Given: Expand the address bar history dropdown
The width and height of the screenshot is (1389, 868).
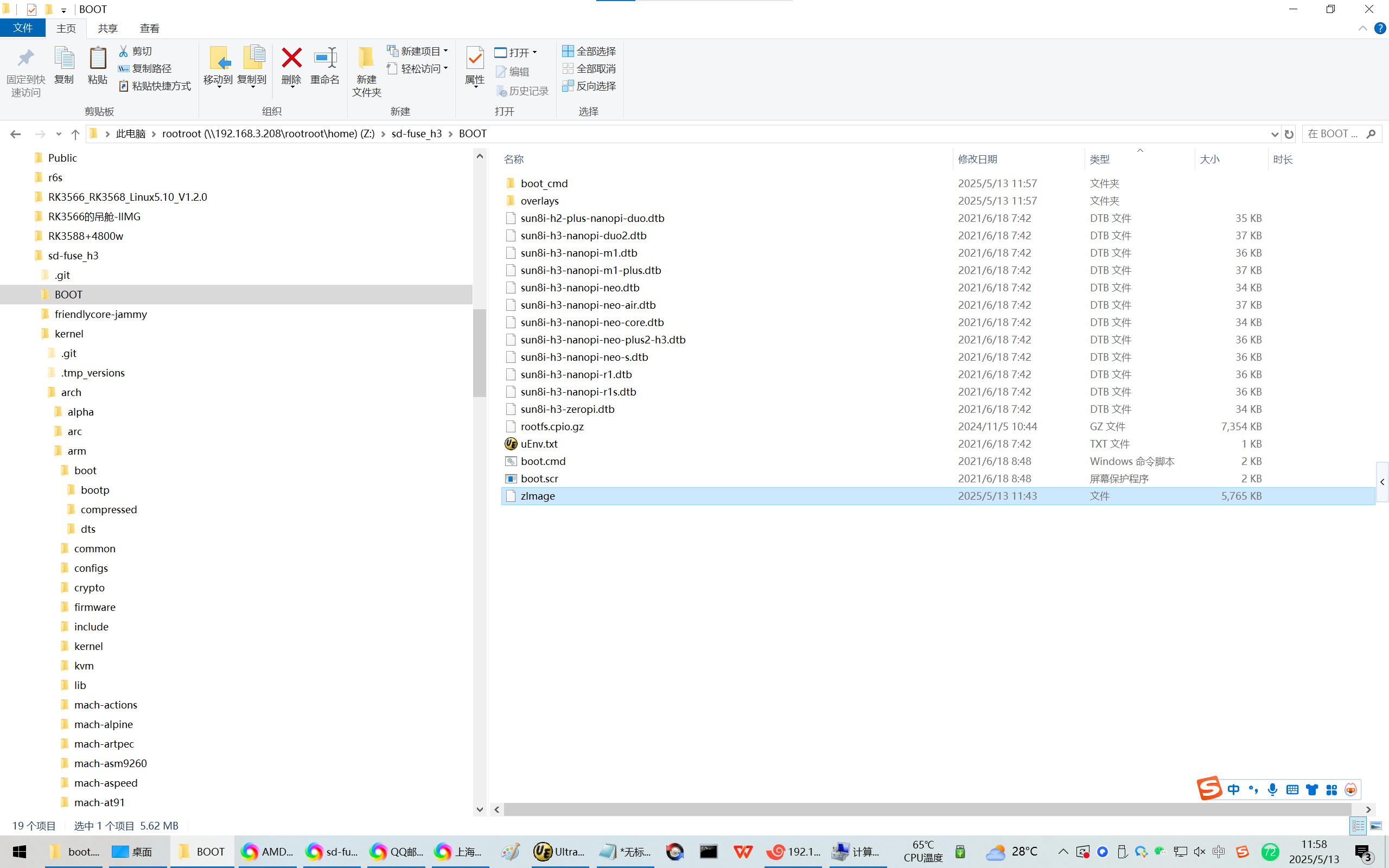Looking at the screenshot, I should pos(1274,135).
